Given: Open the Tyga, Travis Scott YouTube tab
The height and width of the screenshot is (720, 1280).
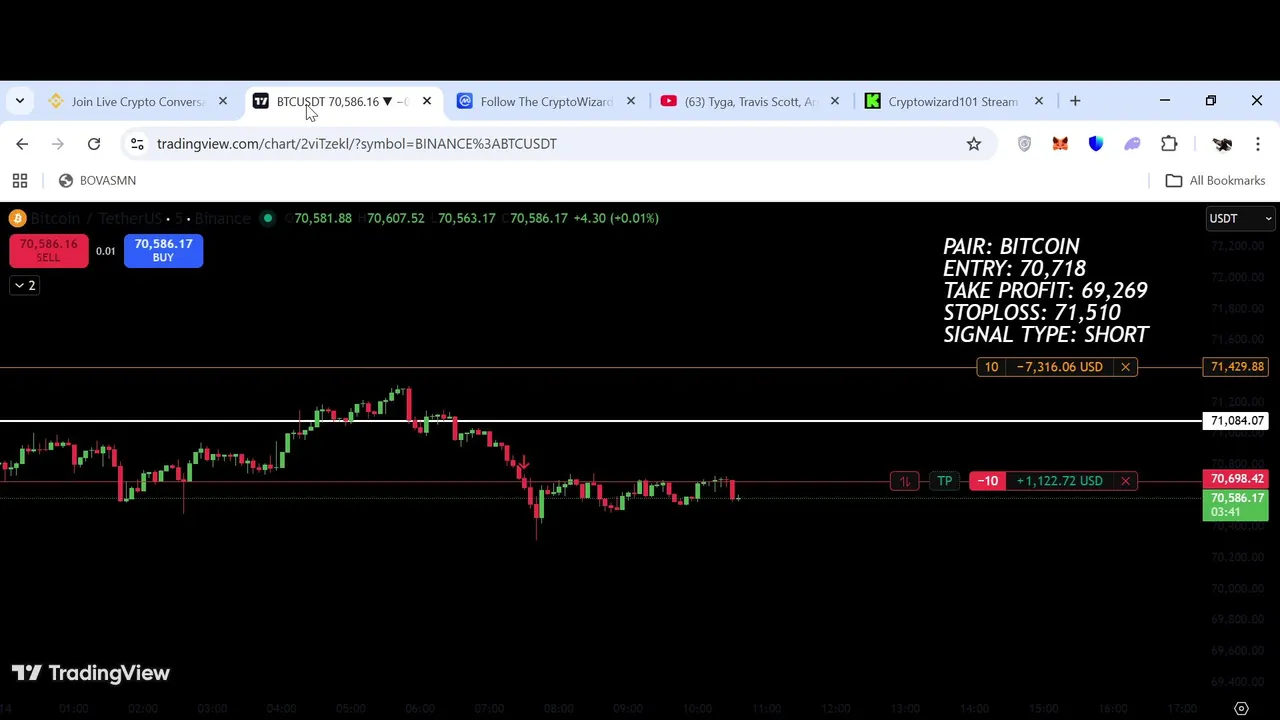Looking at the screenshot, I should pyautogui.click(x=750, y=101).
